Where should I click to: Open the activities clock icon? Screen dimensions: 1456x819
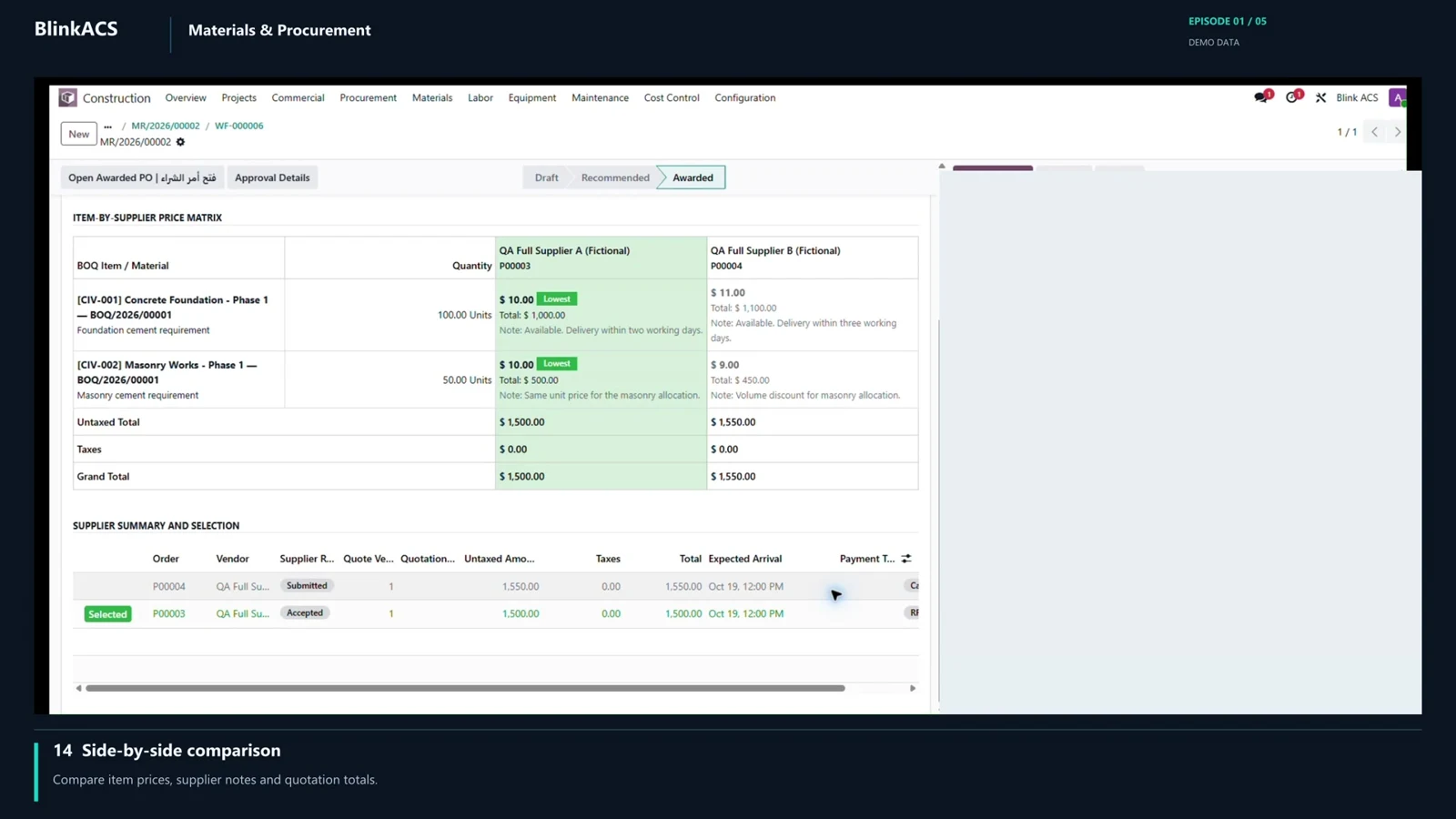[x=1293, y=97]
